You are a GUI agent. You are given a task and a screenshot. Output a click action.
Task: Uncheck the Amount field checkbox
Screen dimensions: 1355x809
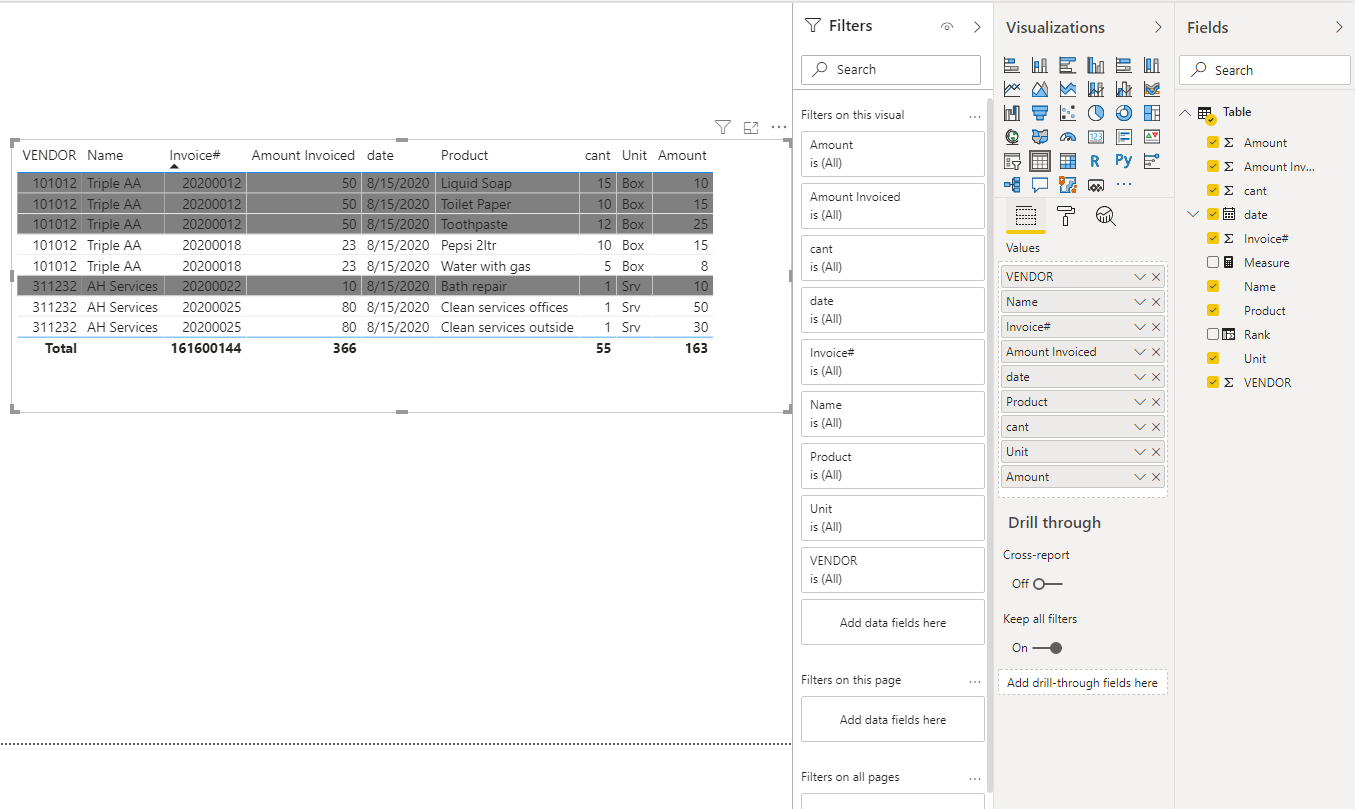[1213, 142]
